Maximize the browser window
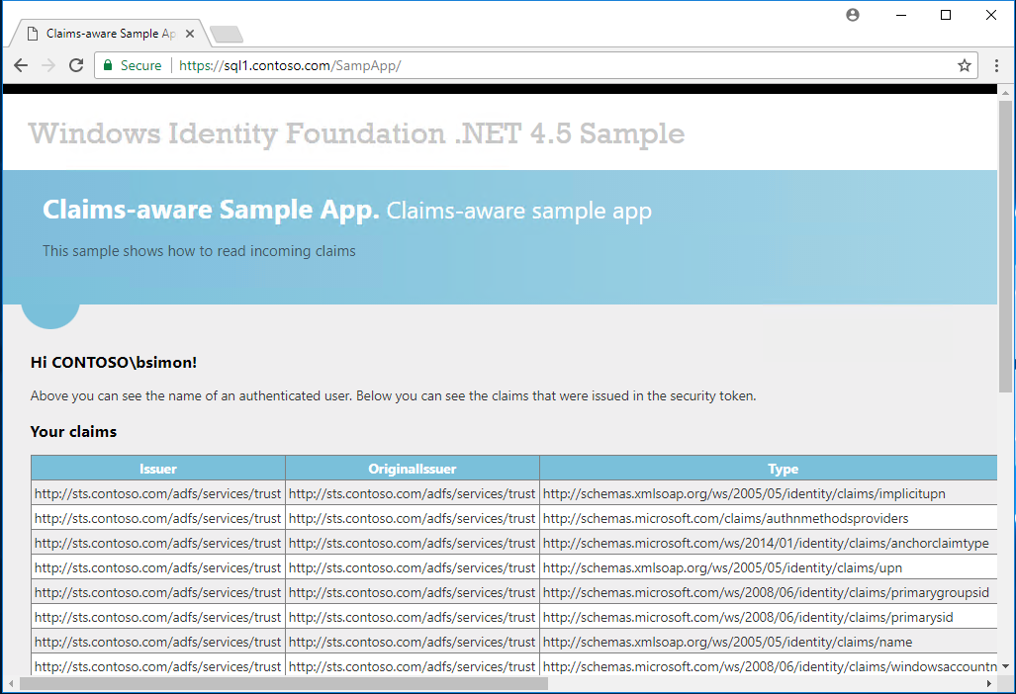Screen dimensions: 1016x694 945,15
